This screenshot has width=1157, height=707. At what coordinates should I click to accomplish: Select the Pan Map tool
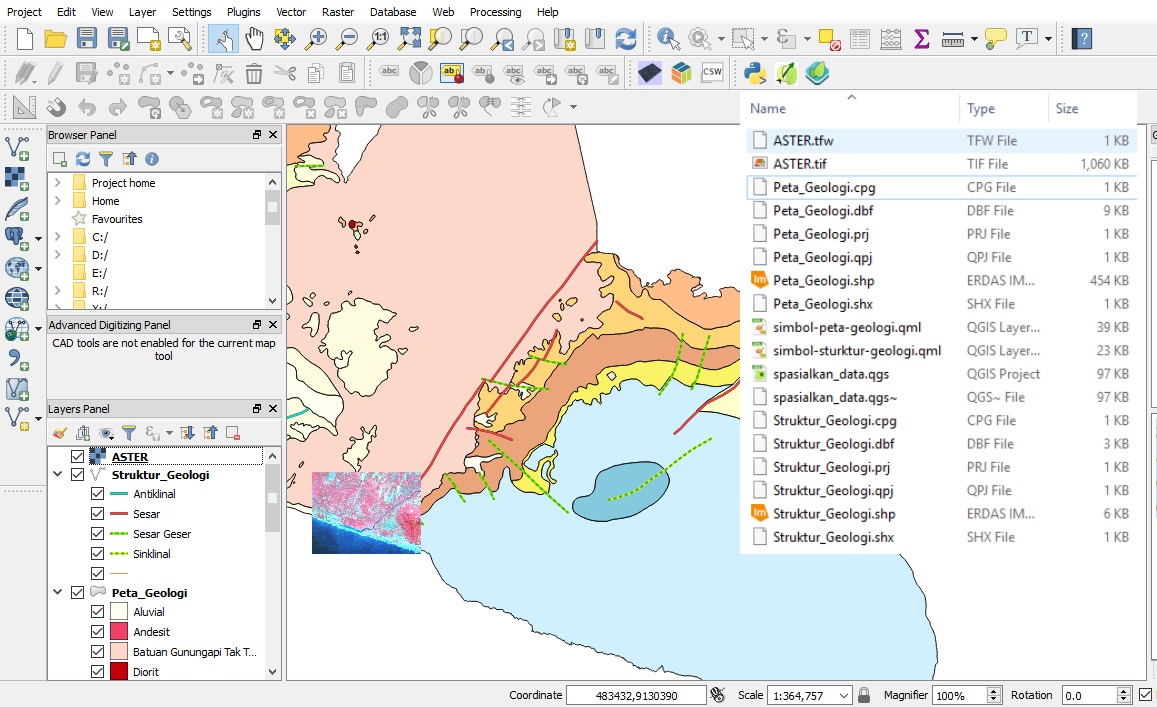(254, 38)
